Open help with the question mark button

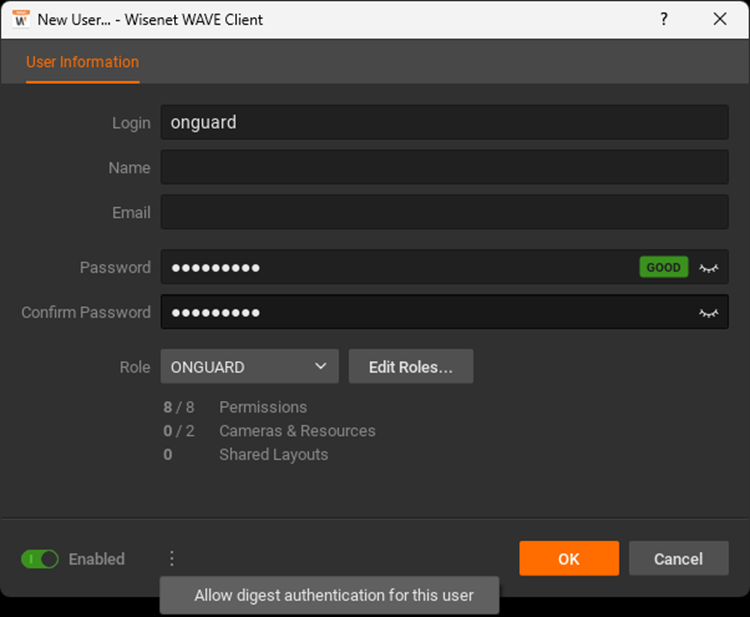tap(664, 19)
